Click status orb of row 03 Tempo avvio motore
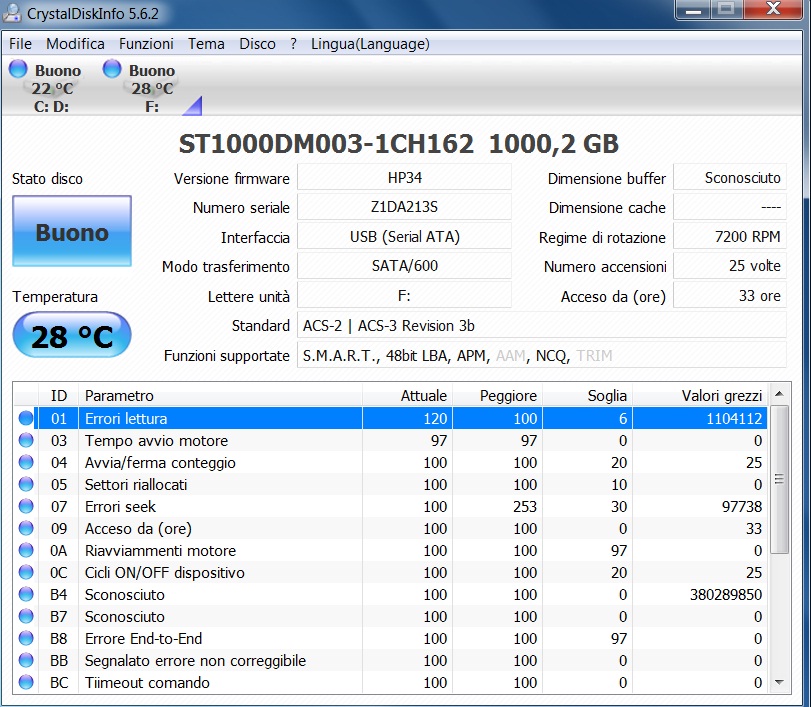 pos(26,440)
